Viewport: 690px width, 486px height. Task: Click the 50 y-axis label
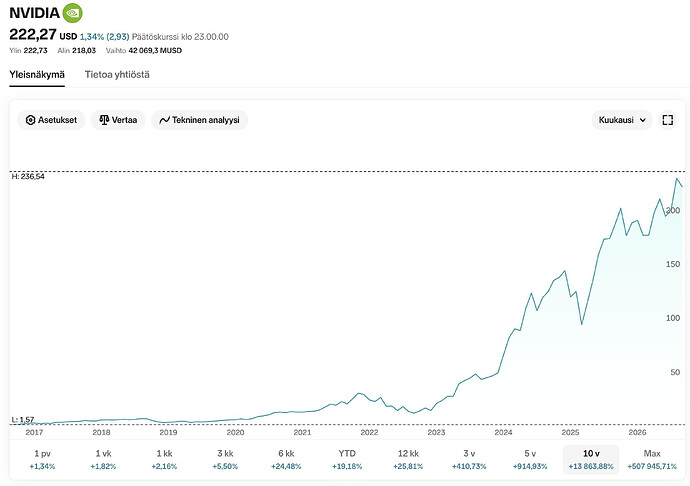(x=675, y=372)
